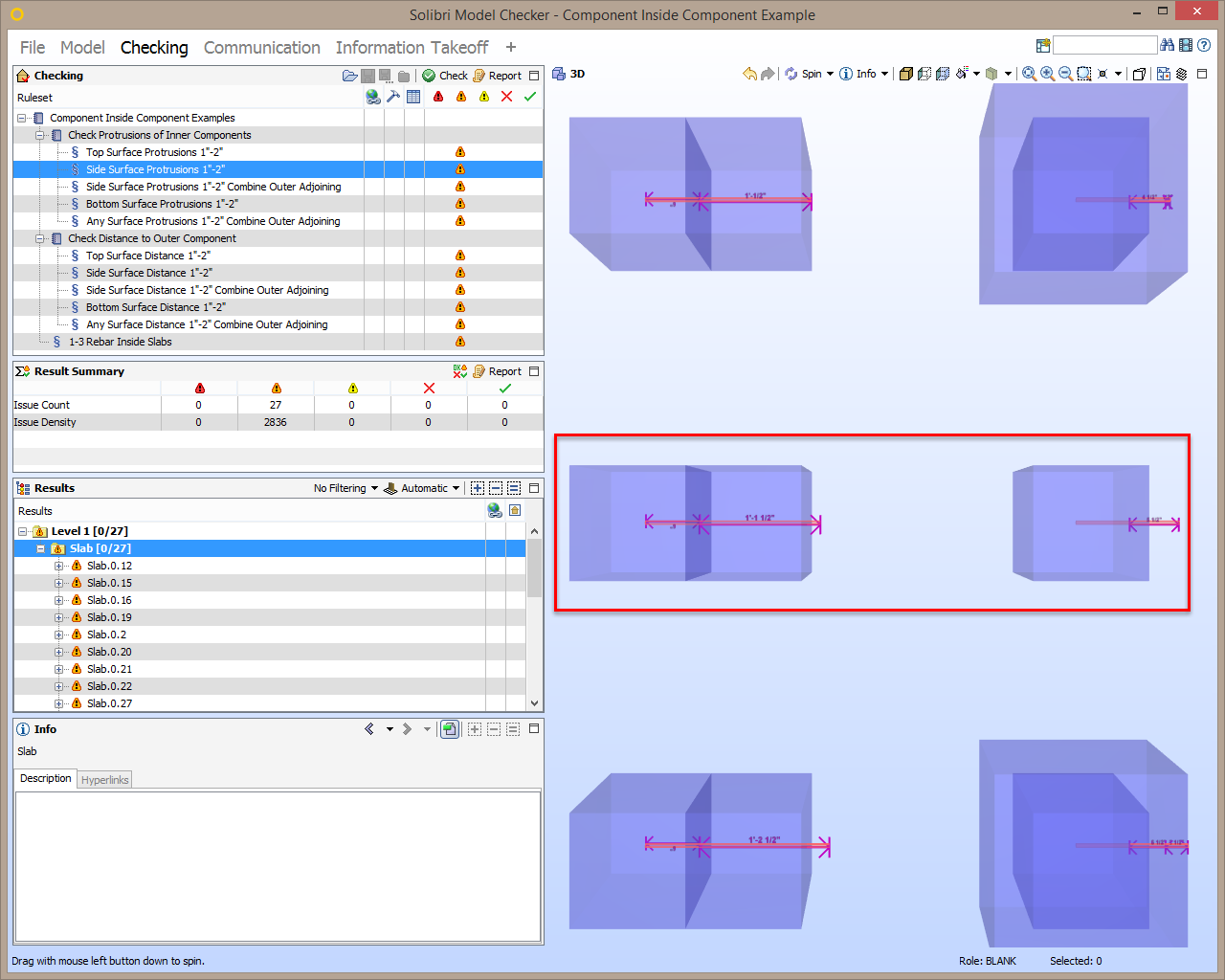Collapse Component Inside Component Examples ruleset

[x=22, y=119]
